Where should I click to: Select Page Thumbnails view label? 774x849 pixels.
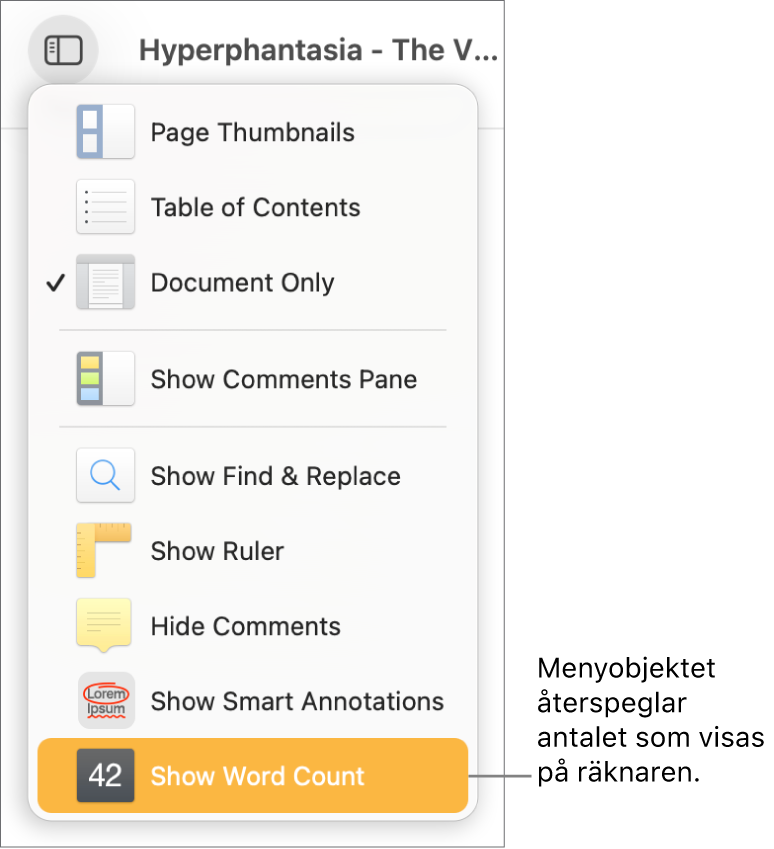tap(252, 133)
